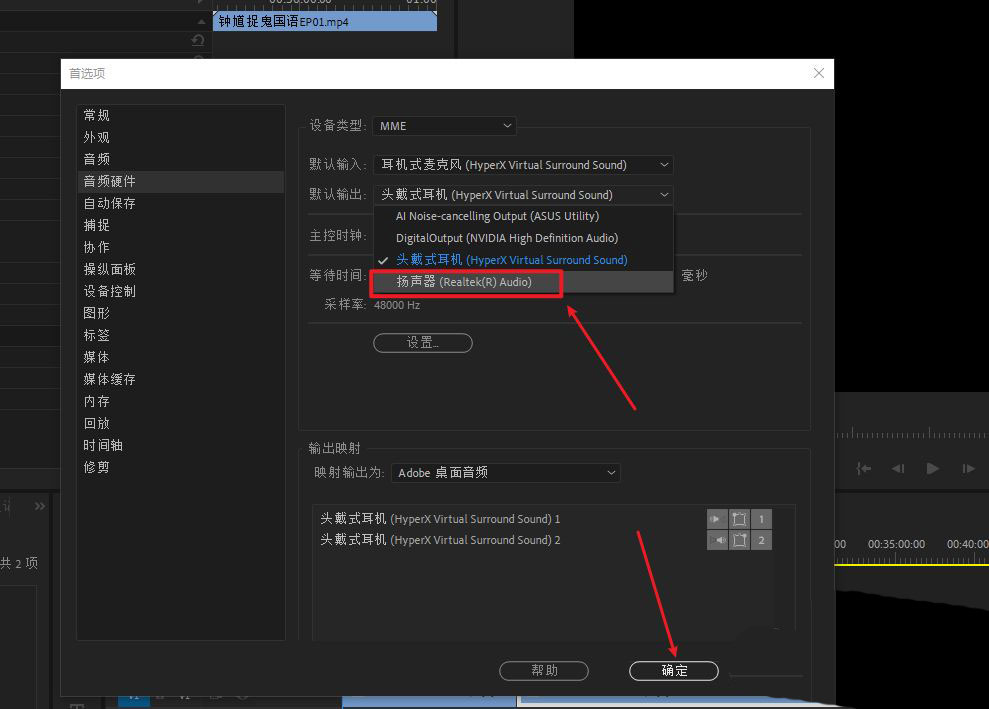Select the 钟馗捉鬼国语EP01.mp4 clip in the timeline
989x709 pixels.
[326, 21]
